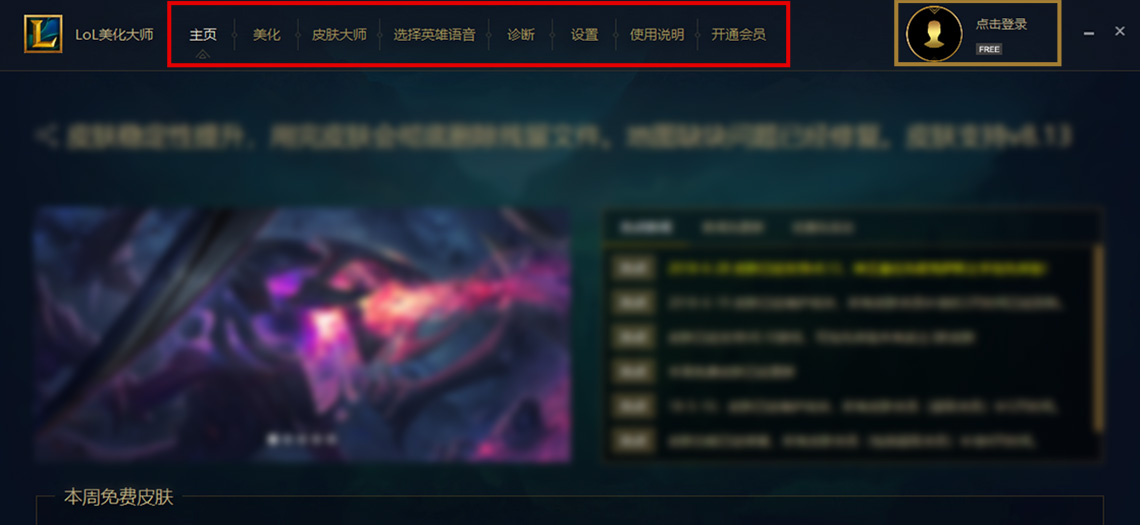Open the yellow highlighted news item
The width and height of the screenshot is (1140, 525).
pos(857,268)
